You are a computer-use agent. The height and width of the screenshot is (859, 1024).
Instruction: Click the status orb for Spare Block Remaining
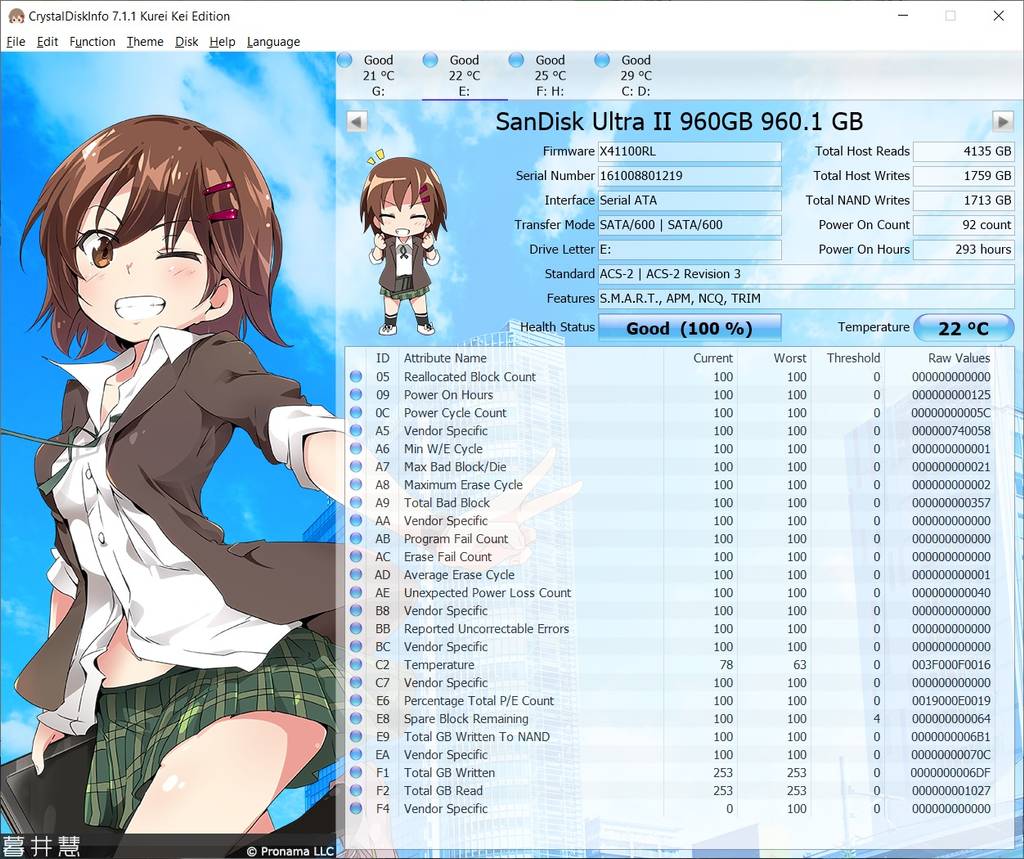356,719
